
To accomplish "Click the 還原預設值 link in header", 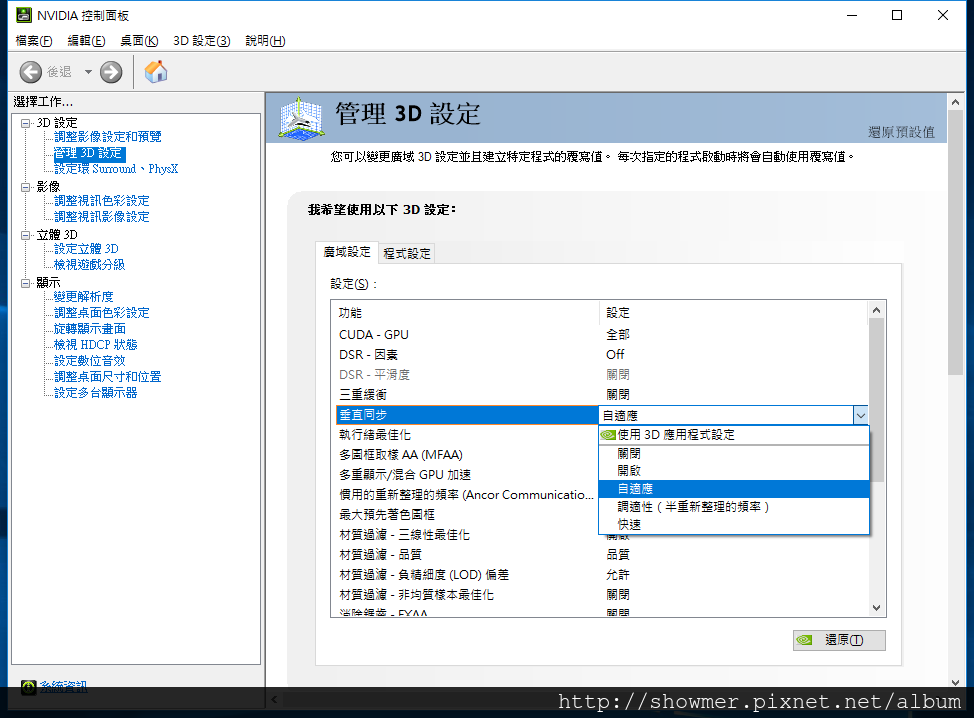I will click(x=901, y=132).
